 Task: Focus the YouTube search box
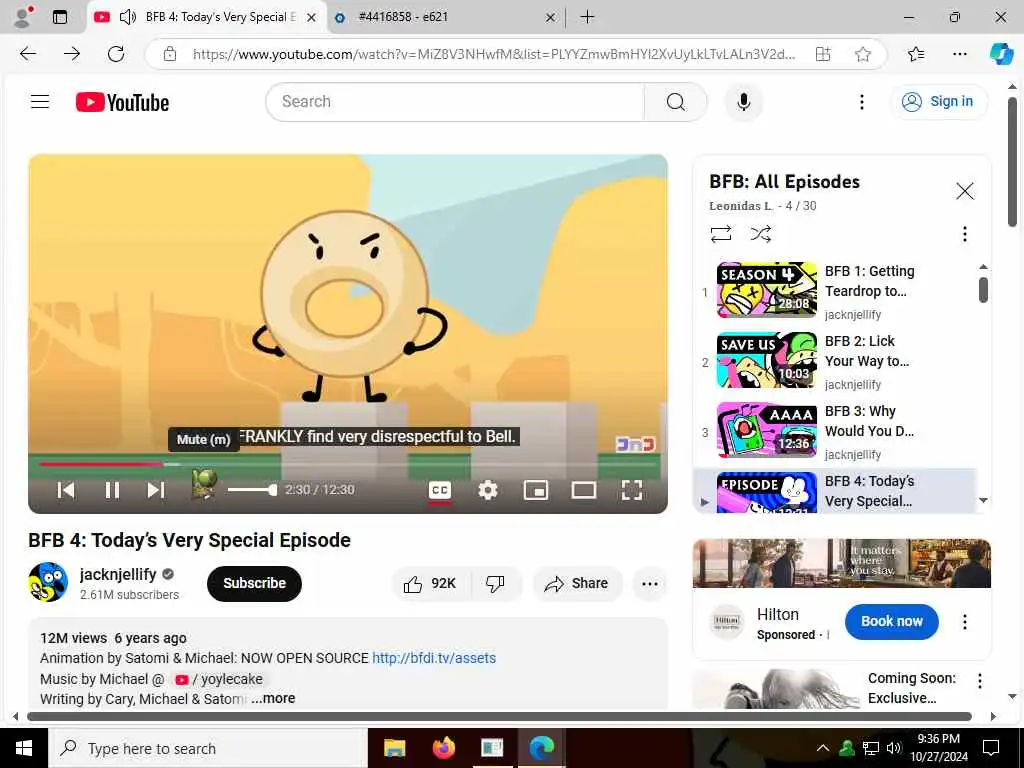(x=455, y=102)
